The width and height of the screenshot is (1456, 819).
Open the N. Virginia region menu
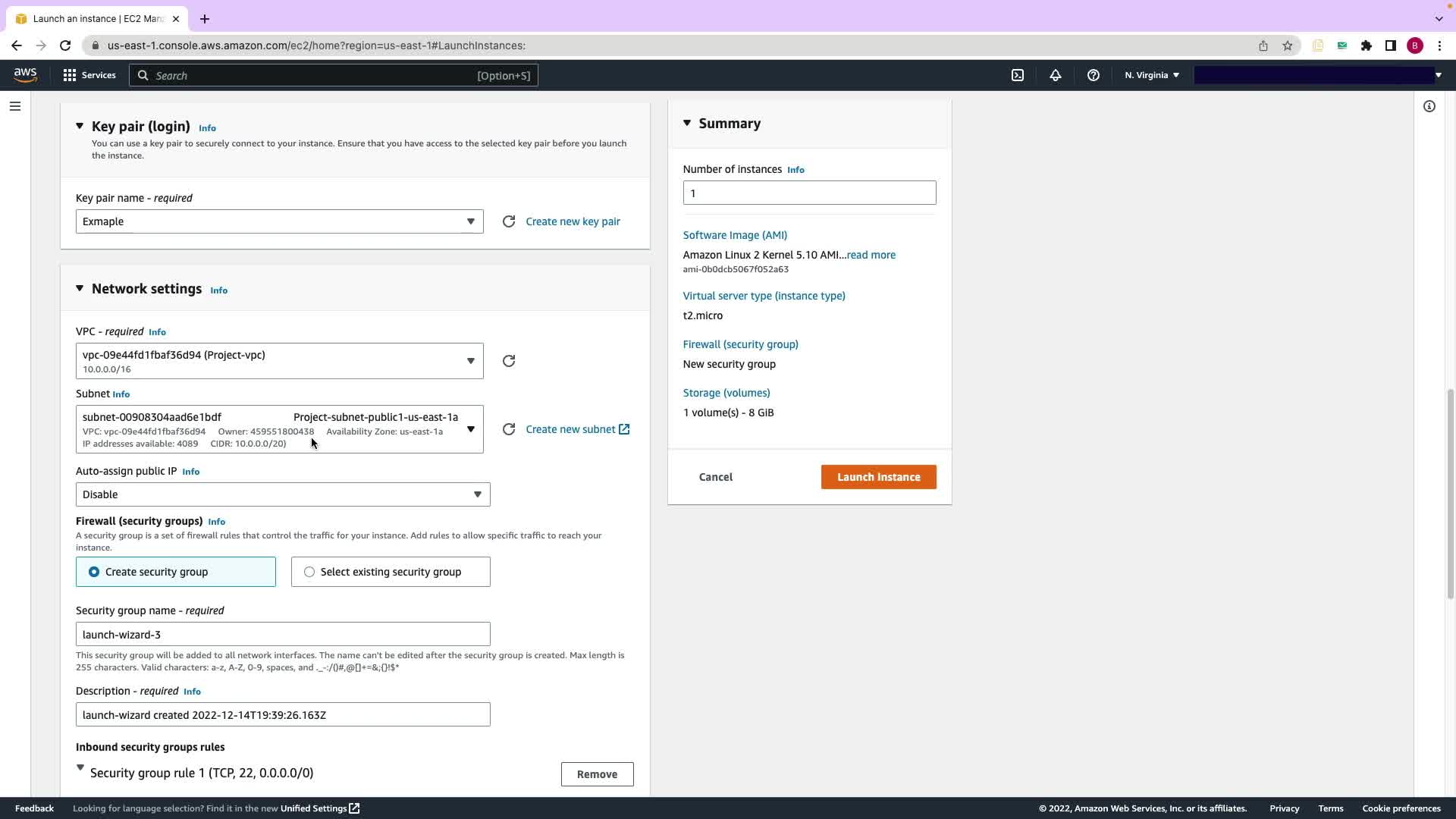pyautogui.click(x=1151, y=75)
